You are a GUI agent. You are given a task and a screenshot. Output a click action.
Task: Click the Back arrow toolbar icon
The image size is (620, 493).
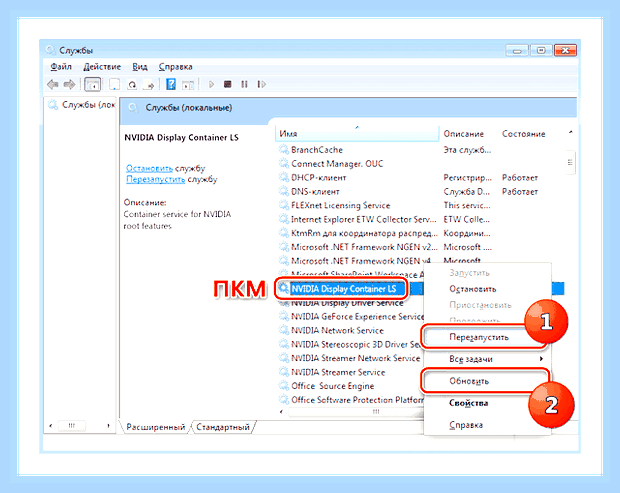click(53, 84)
